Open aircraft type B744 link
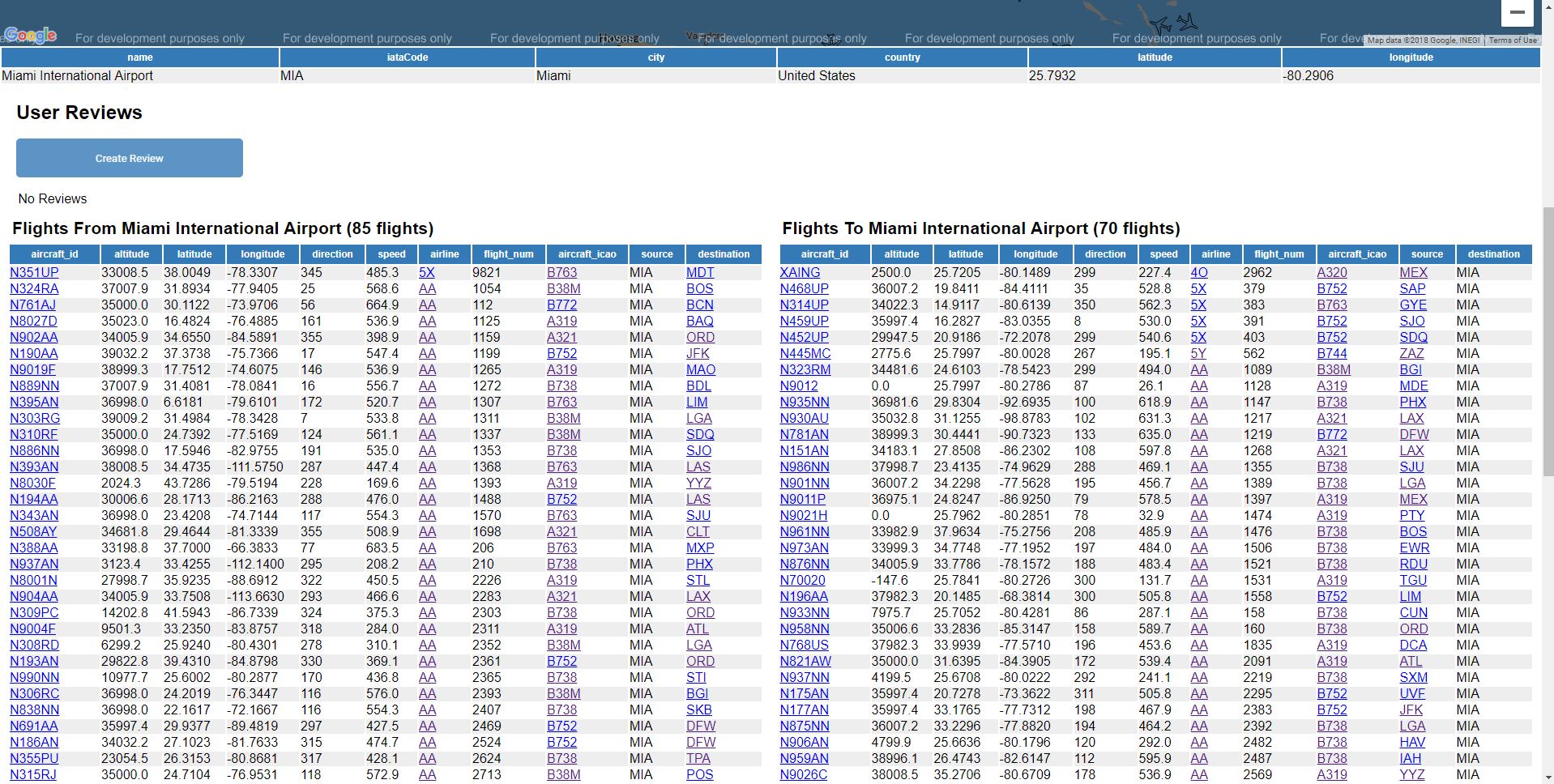 pyautogui.click(x=1332, y=354)
